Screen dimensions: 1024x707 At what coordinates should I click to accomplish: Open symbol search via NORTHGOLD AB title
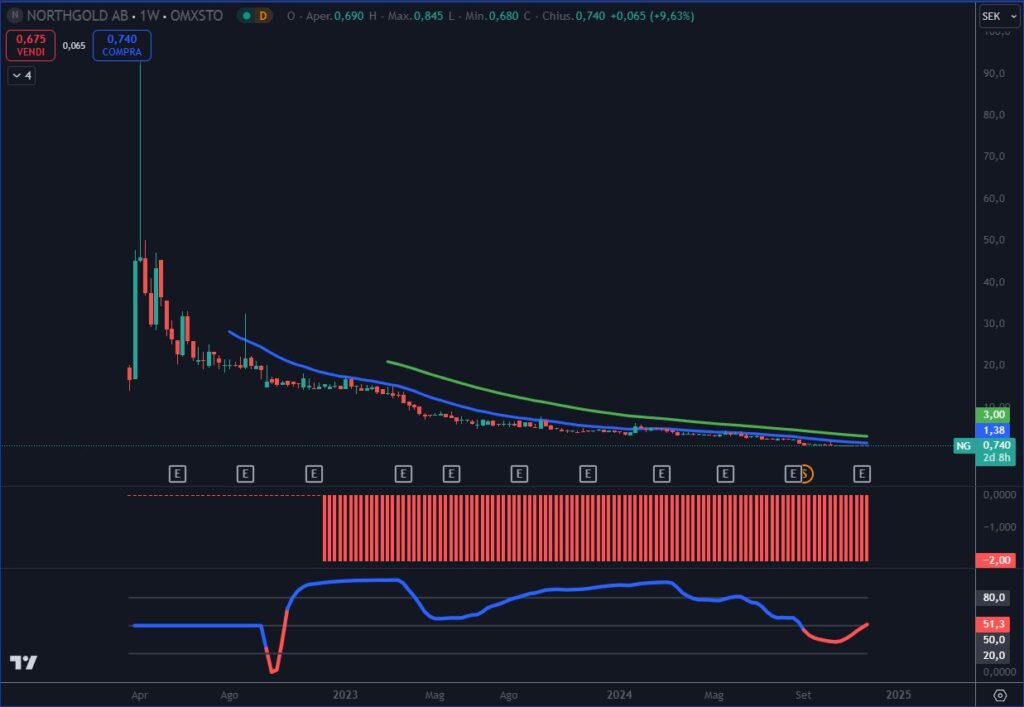68,16
